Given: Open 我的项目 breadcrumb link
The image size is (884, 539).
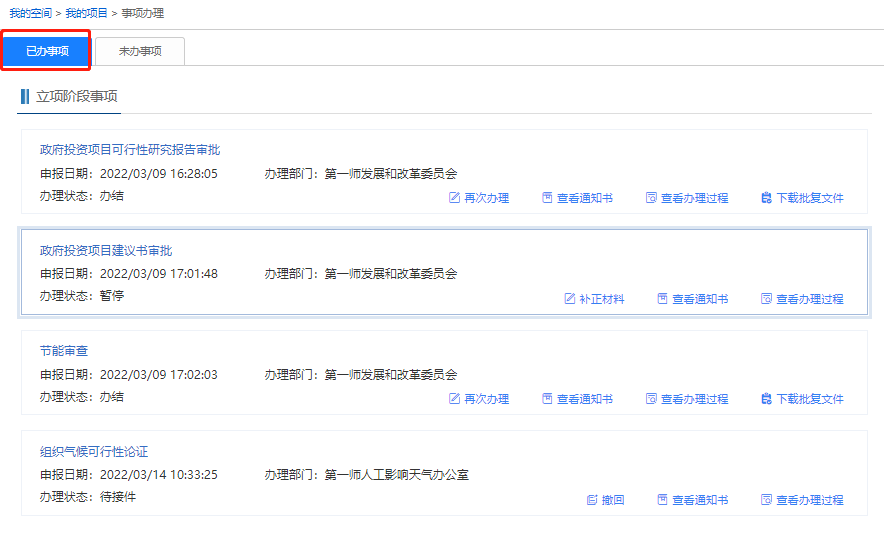Looking at the screenshot, I should point(88,13).
